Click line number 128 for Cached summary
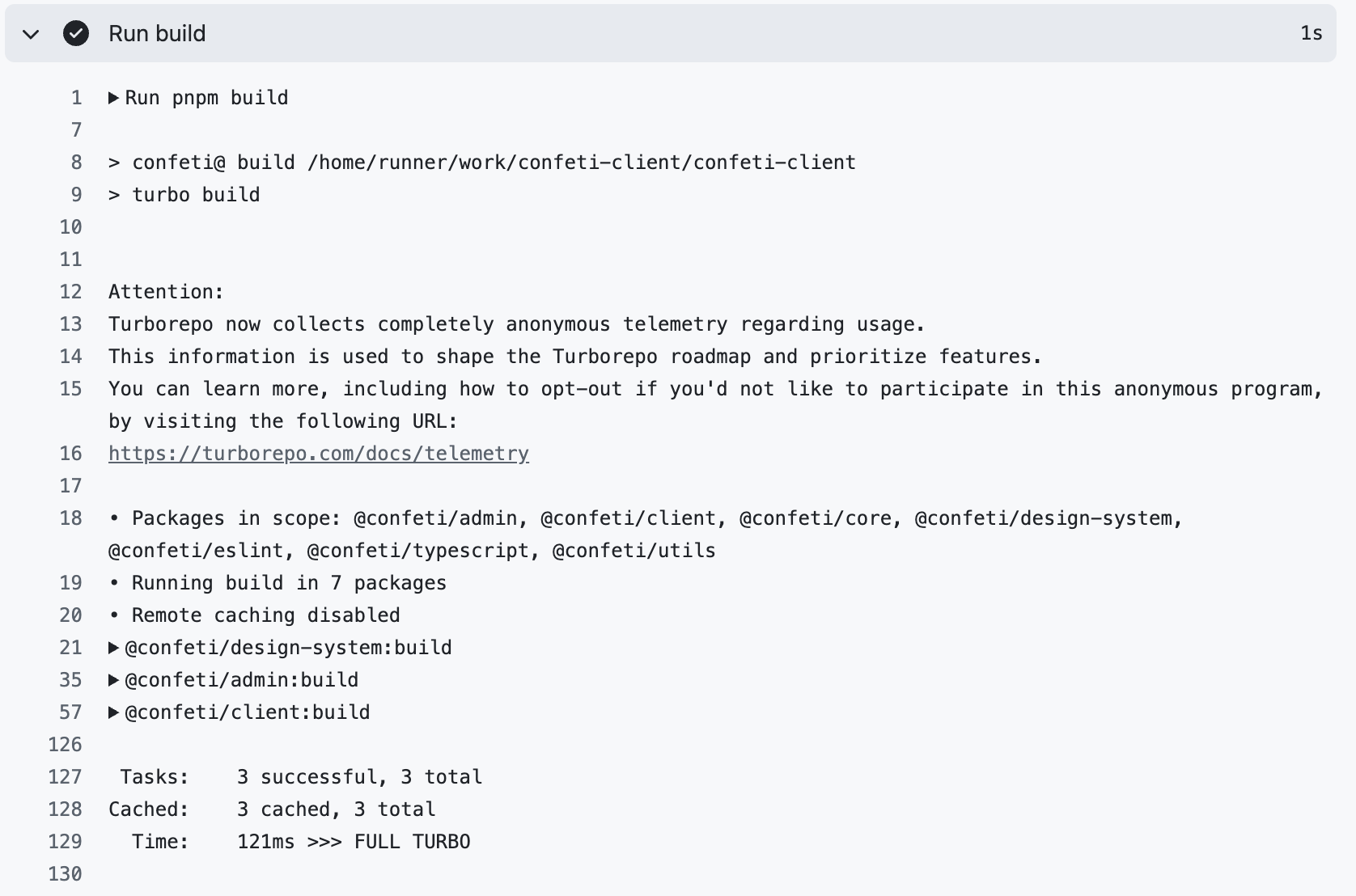1356x896 pixels. click(66, 809)
